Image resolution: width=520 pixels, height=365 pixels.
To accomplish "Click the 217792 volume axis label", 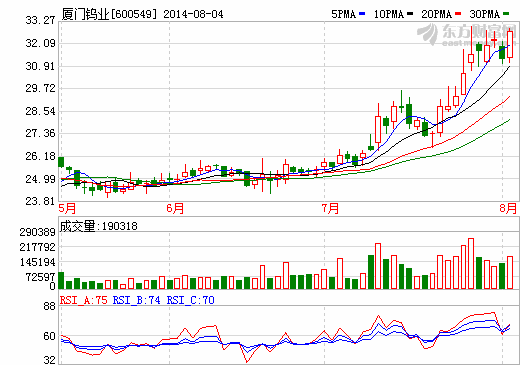I will click(37, 247).
